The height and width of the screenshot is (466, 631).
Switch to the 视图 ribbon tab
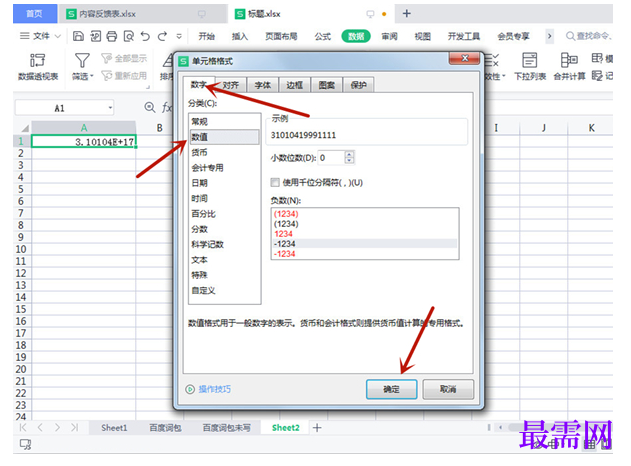pyautogui.click(x=423, y=36)
